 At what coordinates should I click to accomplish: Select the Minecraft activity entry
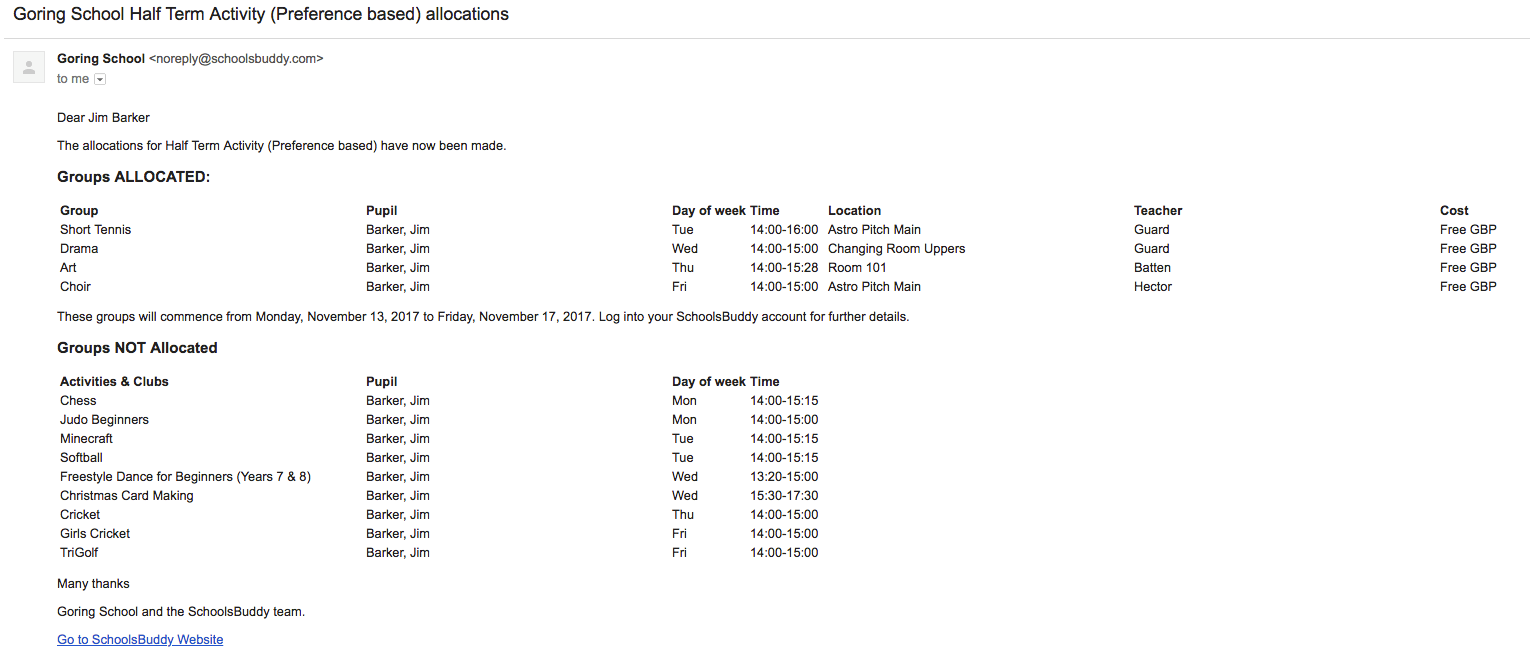[86, 439]
